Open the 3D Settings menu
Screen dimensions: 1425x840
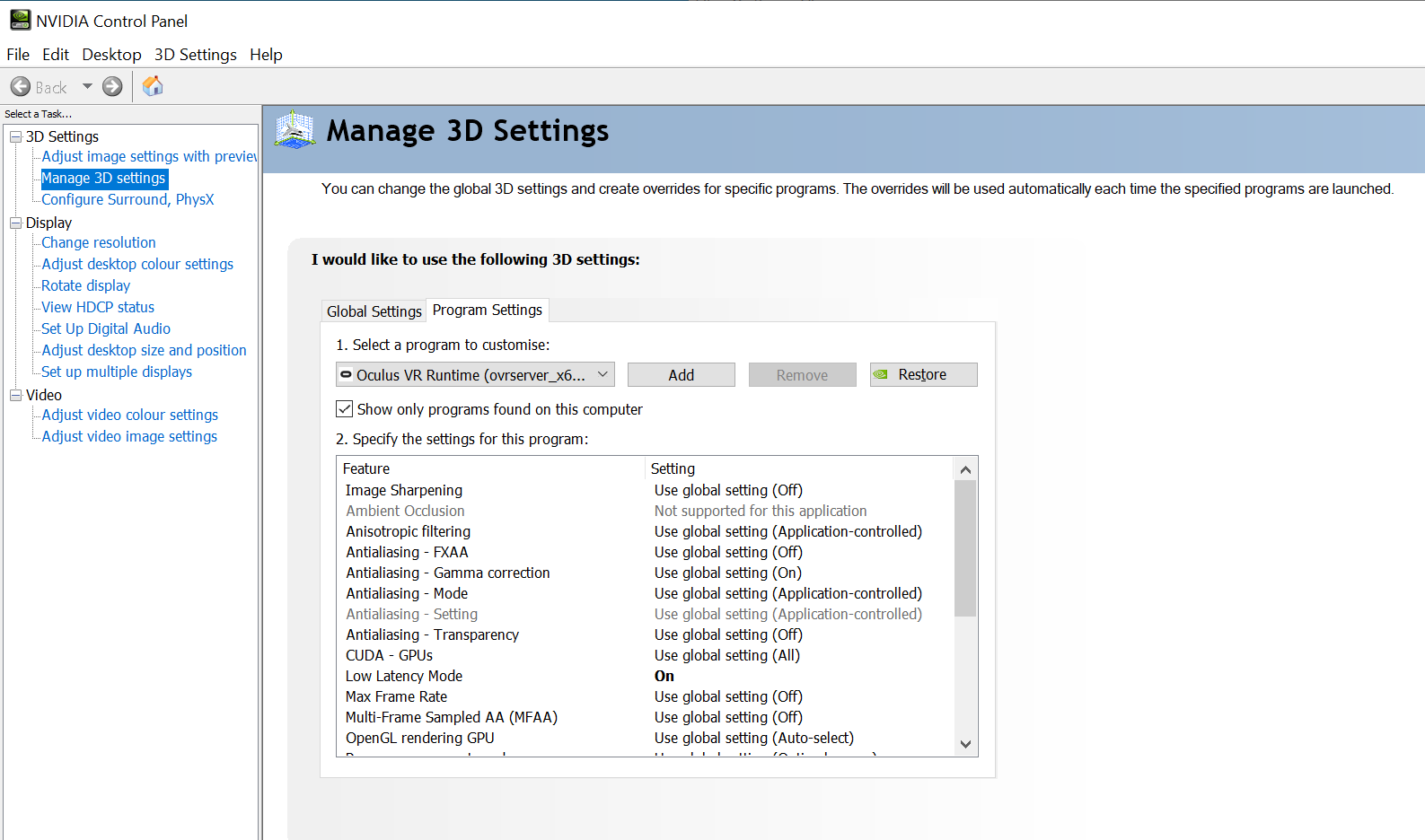pos(195,55)
